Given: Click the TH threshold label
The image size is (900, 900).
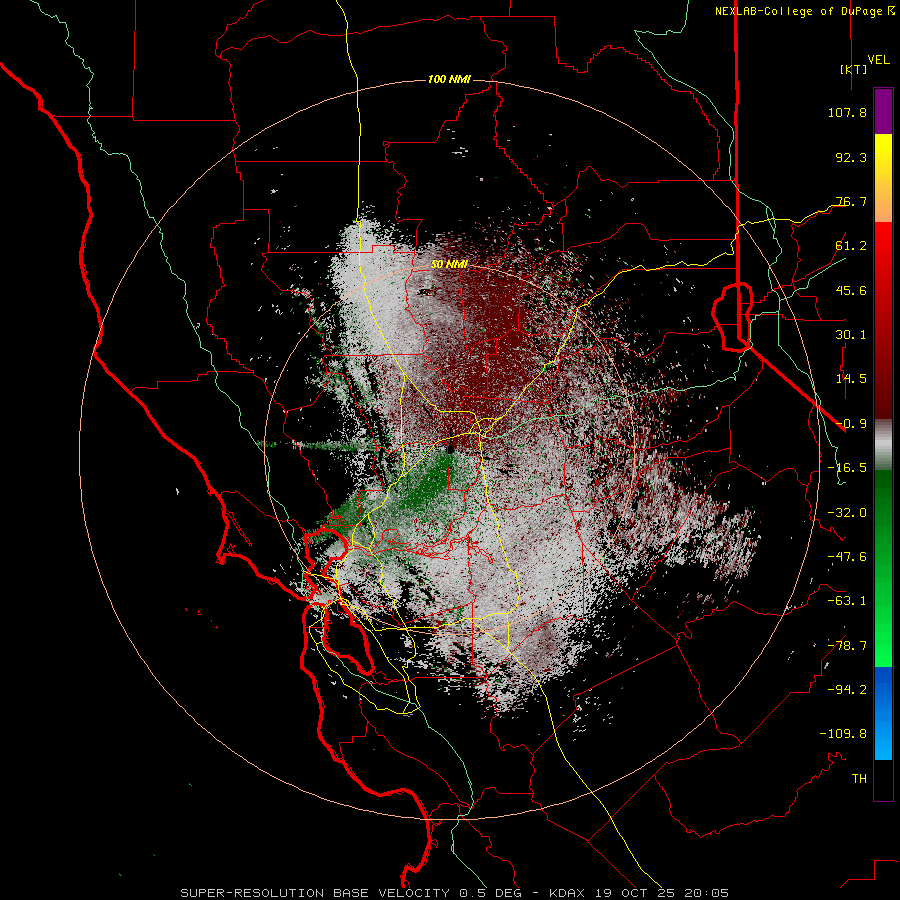Looking at the screenshot, I should (x=859, y=779).
